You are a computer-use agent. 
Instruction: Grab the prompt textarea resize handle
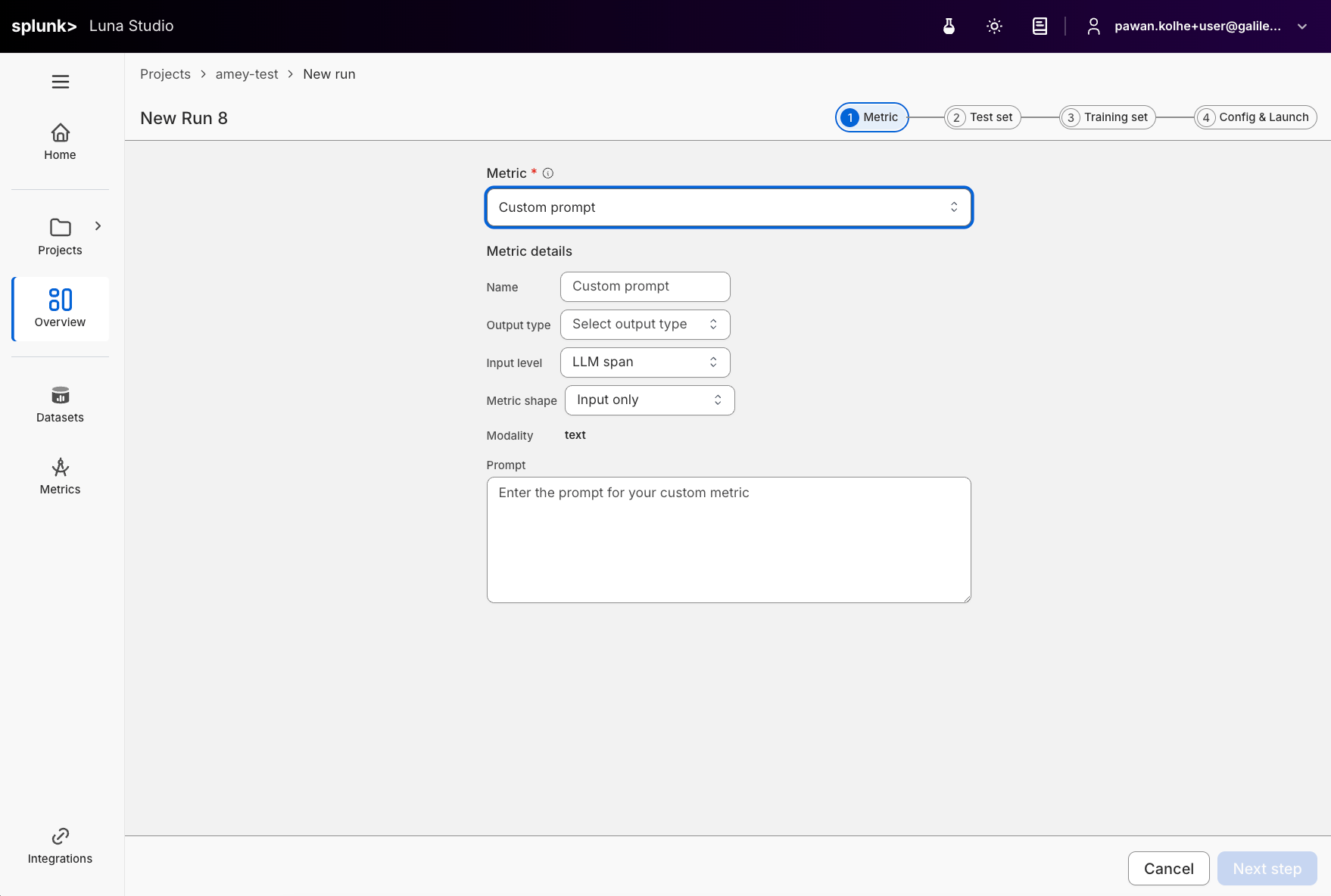(x=967, y=599)
